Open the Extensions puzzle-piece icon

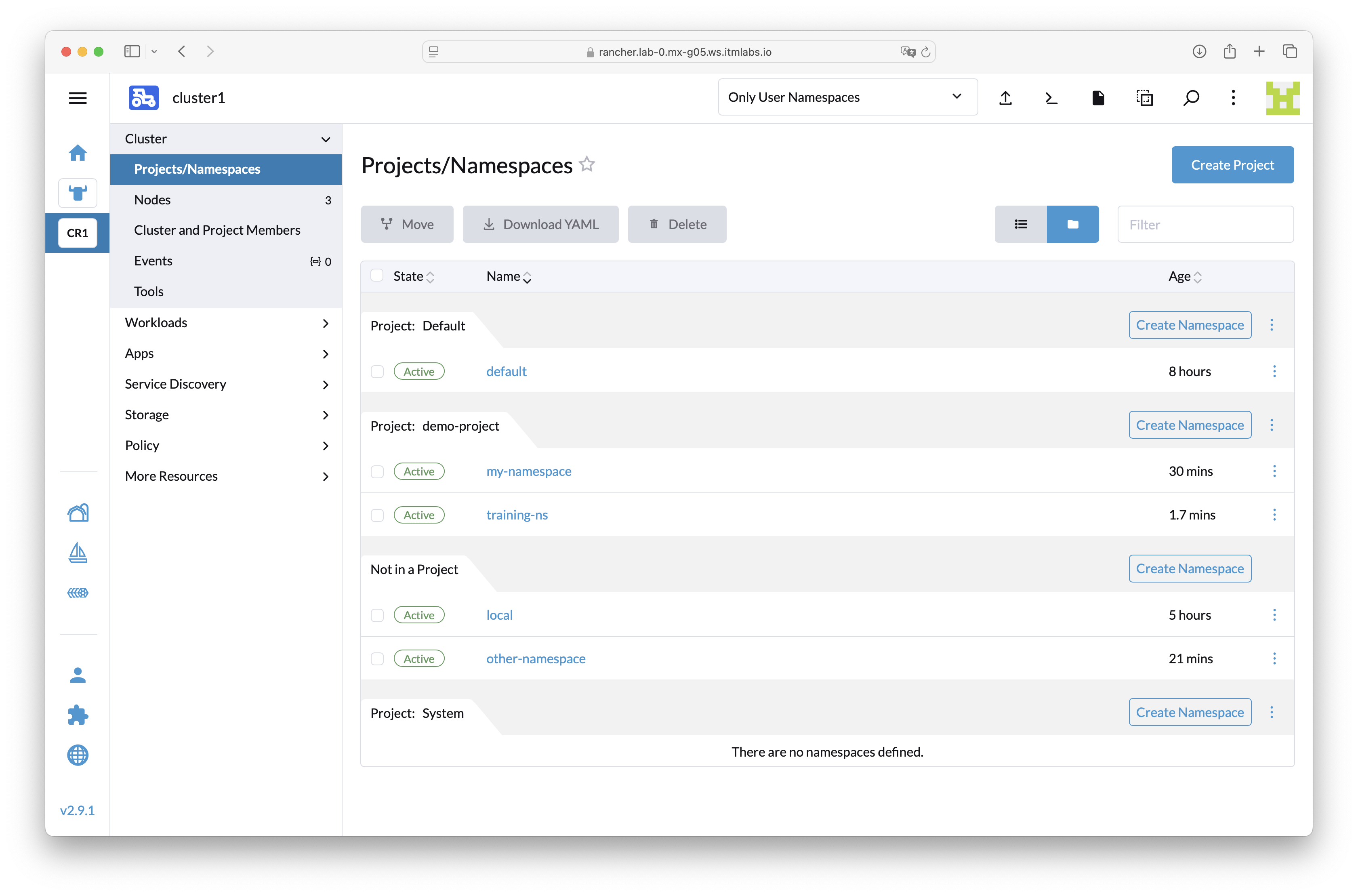[x=78, y=715]
